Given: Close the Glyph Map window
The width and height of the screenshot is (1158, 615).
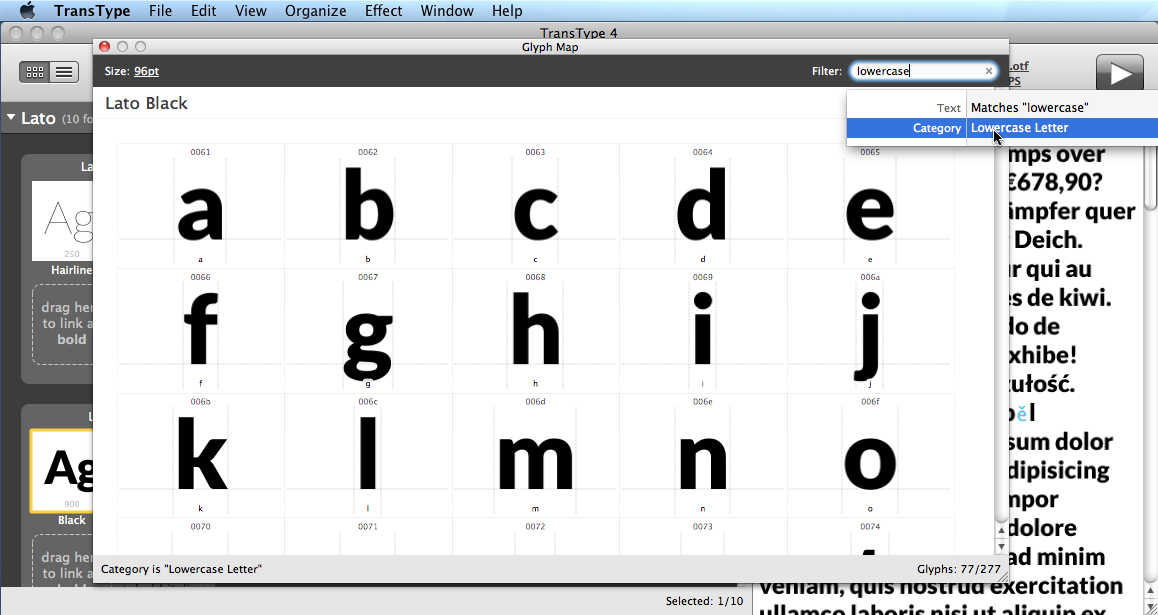Looking at the screenshot, I should click(105, 47).
